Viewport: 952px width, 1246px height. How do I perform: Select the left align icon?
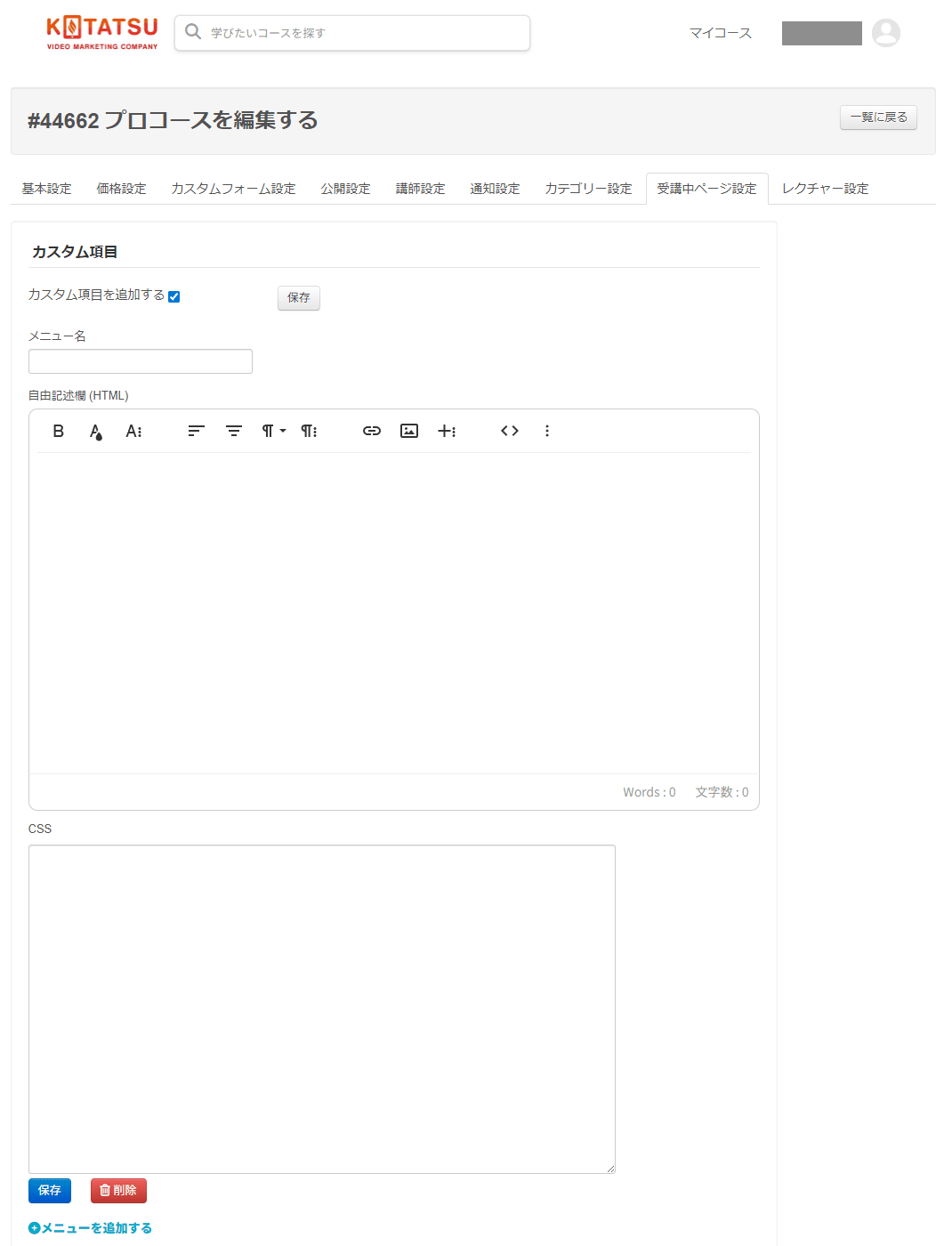(x=195, y=431)
